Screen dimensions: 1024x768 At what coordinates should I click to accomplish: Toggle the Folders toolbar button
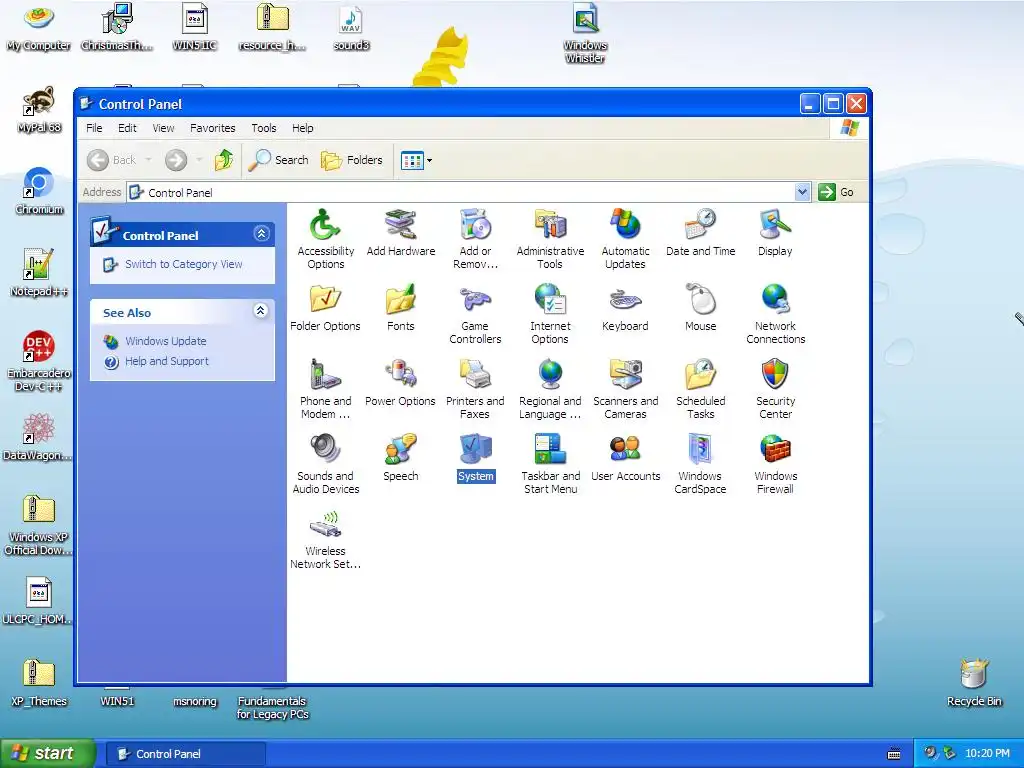[352, 160]
